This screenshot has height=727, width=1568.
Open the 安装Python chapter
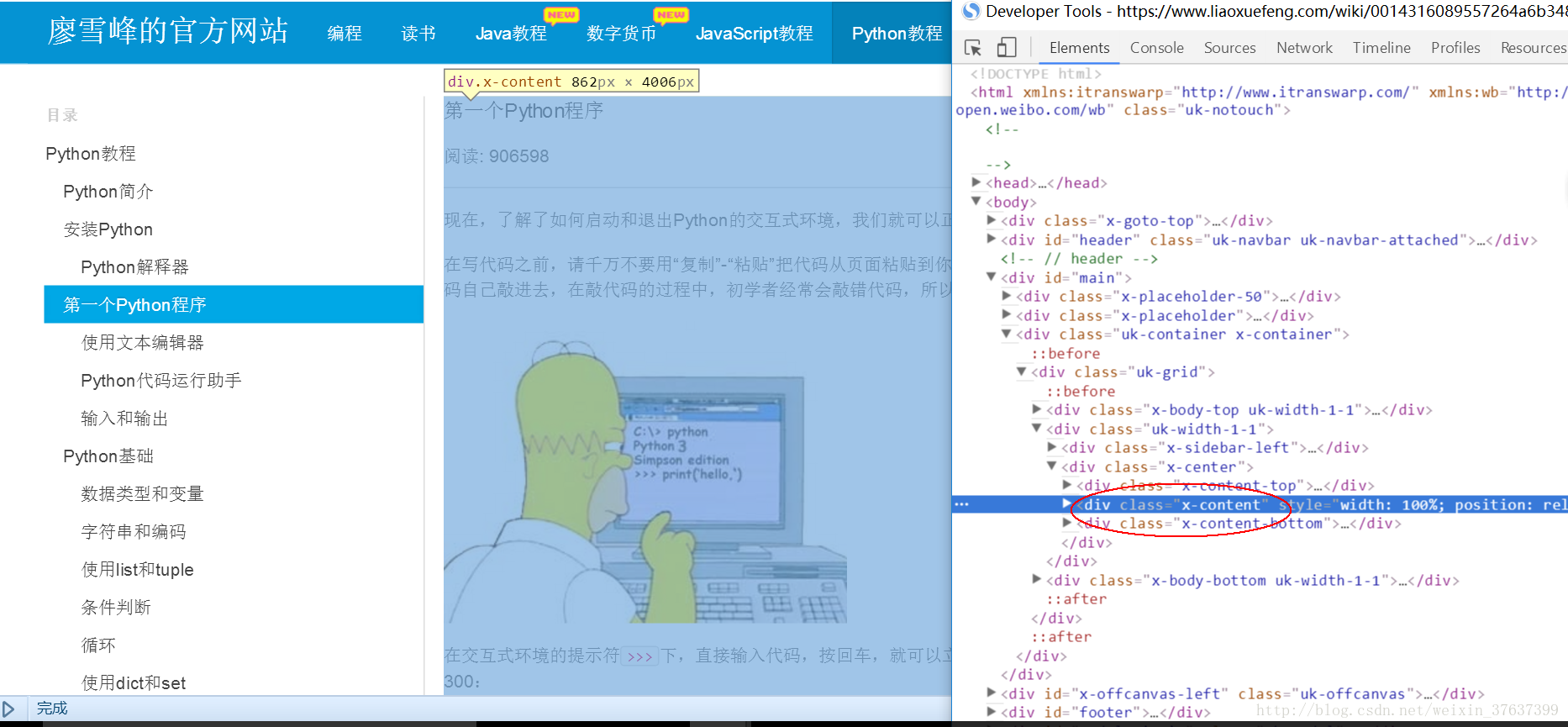click(x=108, y=229)
